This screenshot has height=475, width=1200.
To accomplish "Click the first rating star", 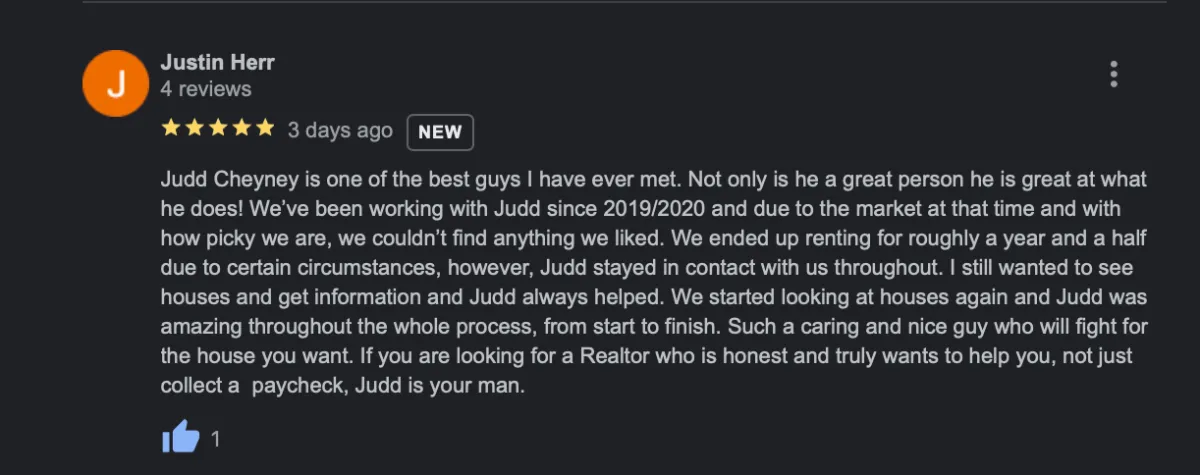I will (x=170, y=128).
